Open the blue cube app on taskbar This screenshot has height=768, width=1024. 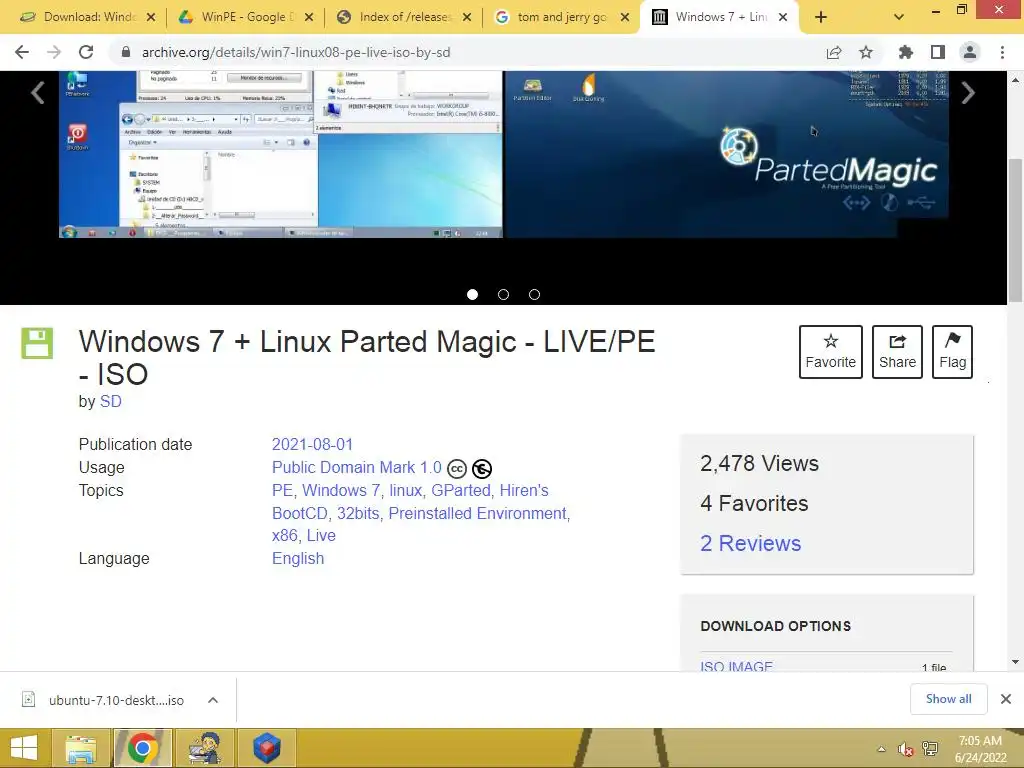(x=266, y=748)
